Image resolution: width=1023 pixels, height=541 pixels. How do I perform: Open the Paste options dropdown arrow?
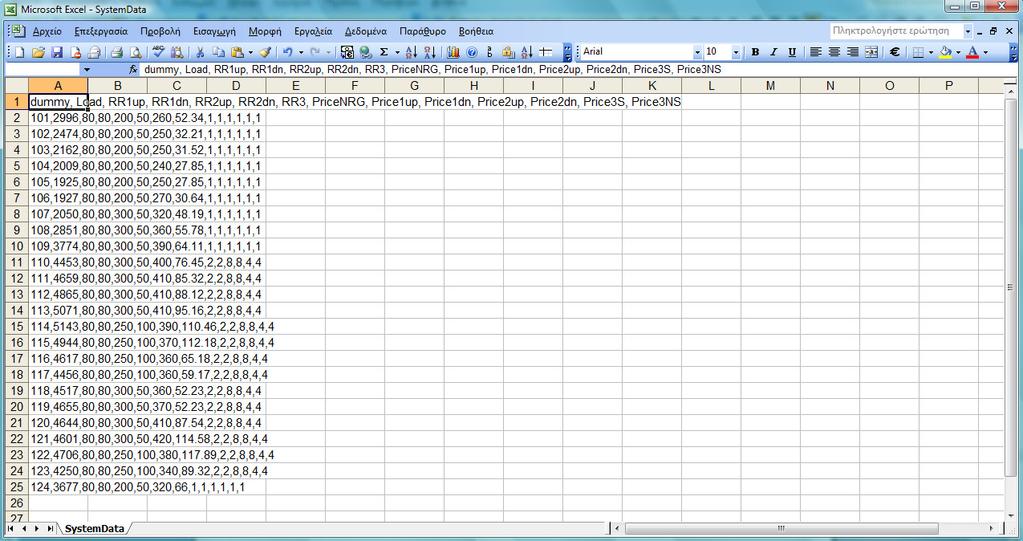(x=250, y=52)
